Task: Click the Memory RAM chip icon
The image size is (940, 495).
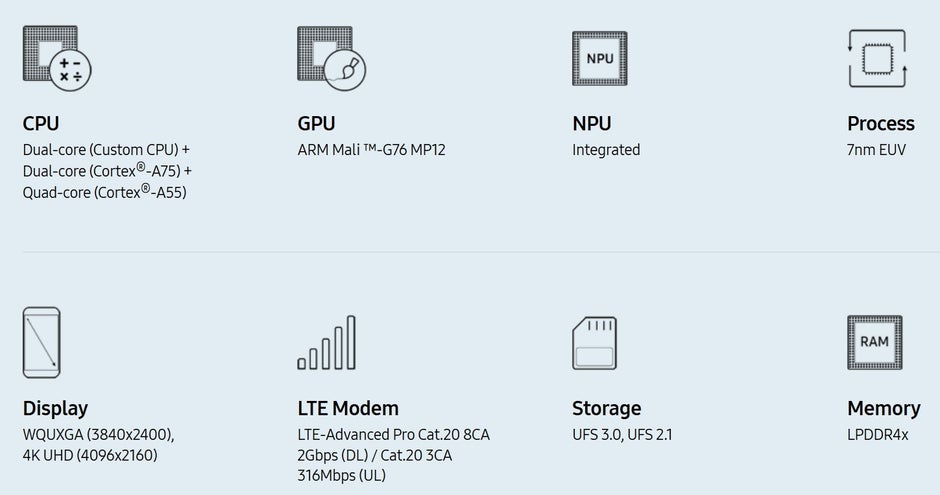Action: coord(874,343)
